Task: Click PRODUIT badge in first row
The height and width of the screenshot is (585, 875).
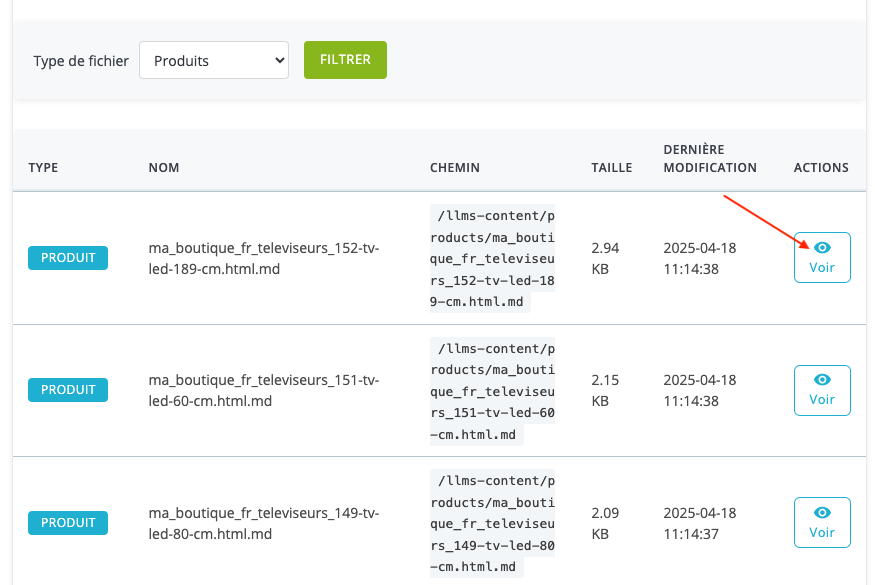Action: pyautogui.click(x=68, y=258)
